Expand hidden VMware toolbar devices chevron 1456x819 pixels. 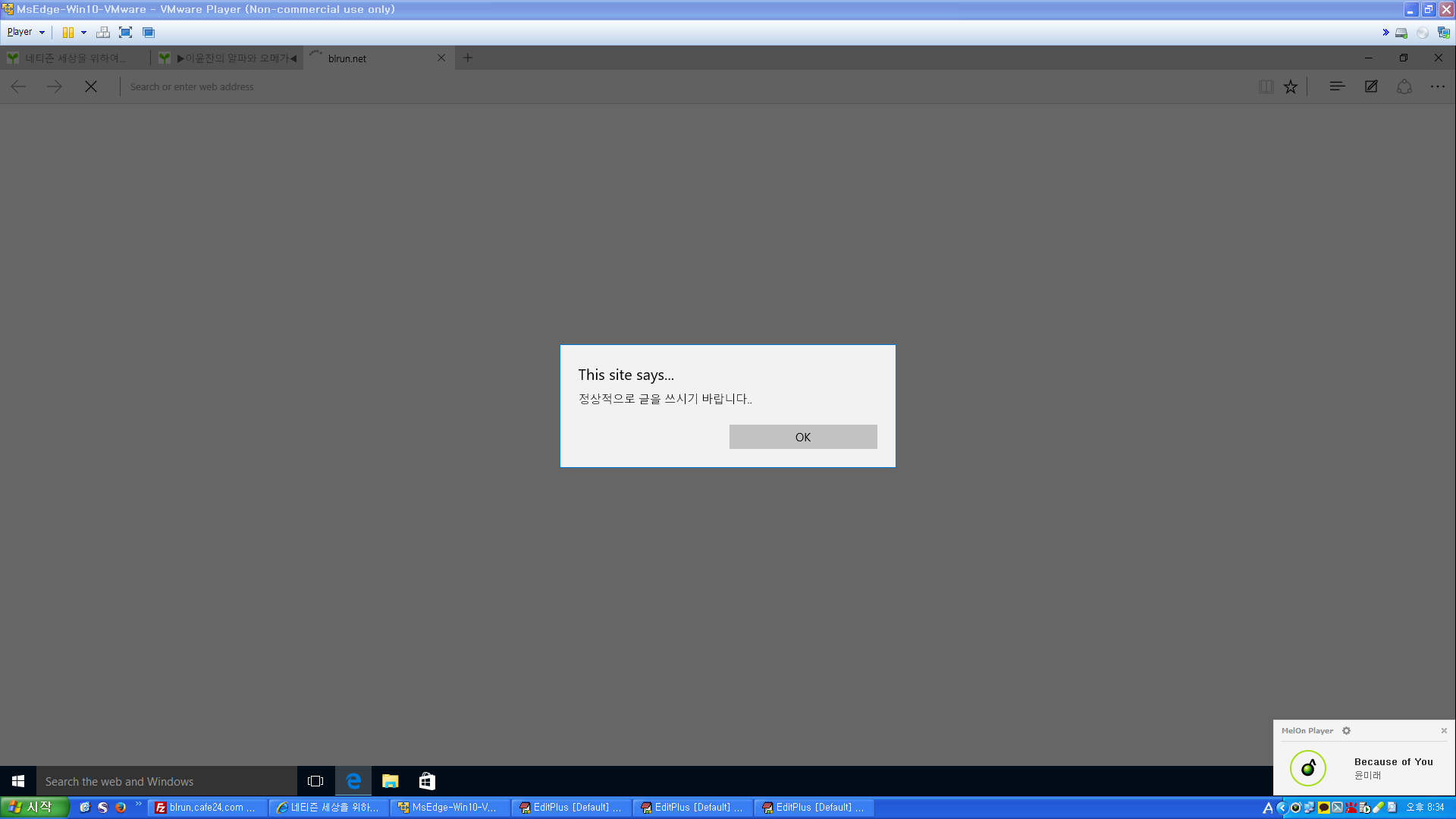1385,32
